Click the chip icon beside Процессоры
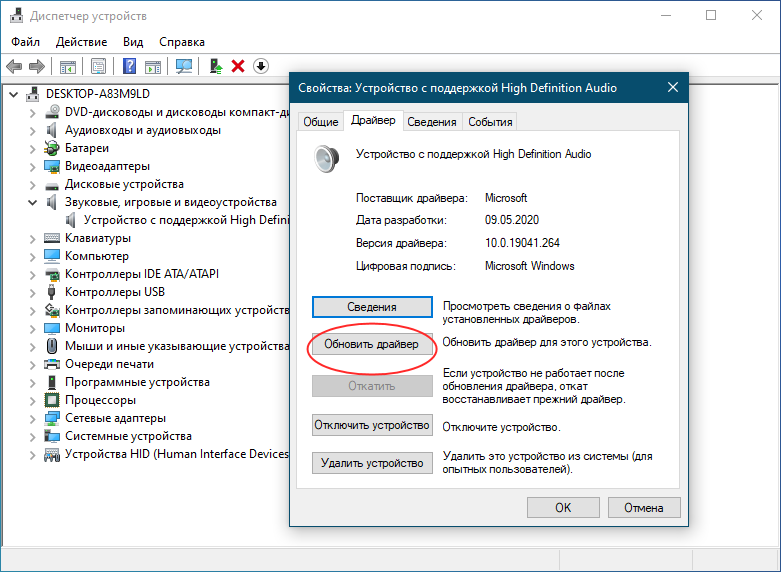The height and width of the screenshot is (572, 781). tap(52, 400)
